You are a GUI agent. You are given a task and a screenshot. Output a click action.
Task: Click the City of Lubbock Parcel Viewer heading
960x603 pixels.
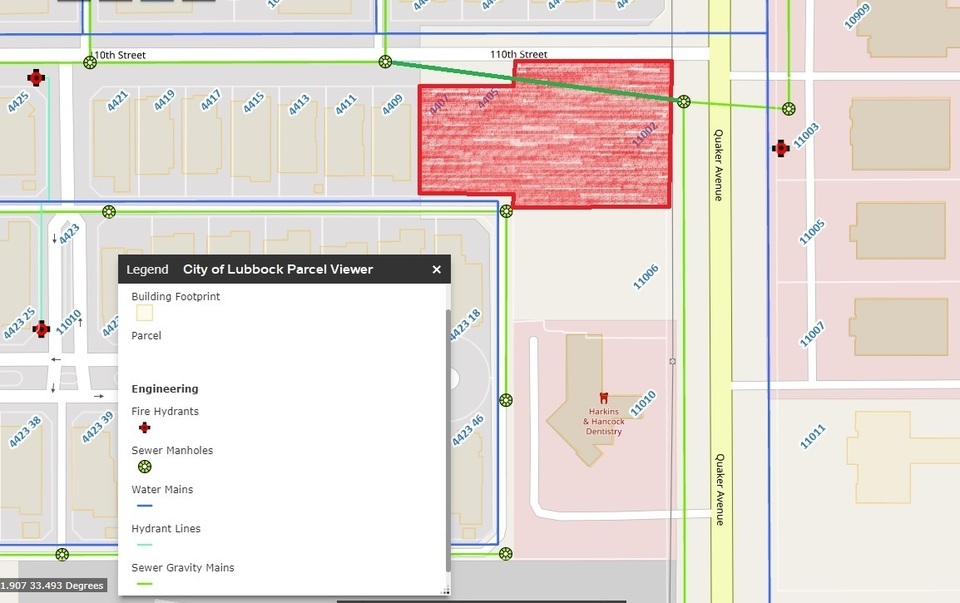(278, 270)
